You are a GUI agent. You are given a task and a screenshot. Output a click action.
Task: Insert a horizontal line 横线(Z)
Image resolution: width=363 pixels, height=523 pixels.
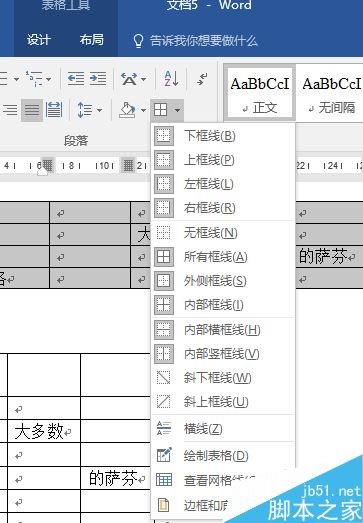pos(223,429)
